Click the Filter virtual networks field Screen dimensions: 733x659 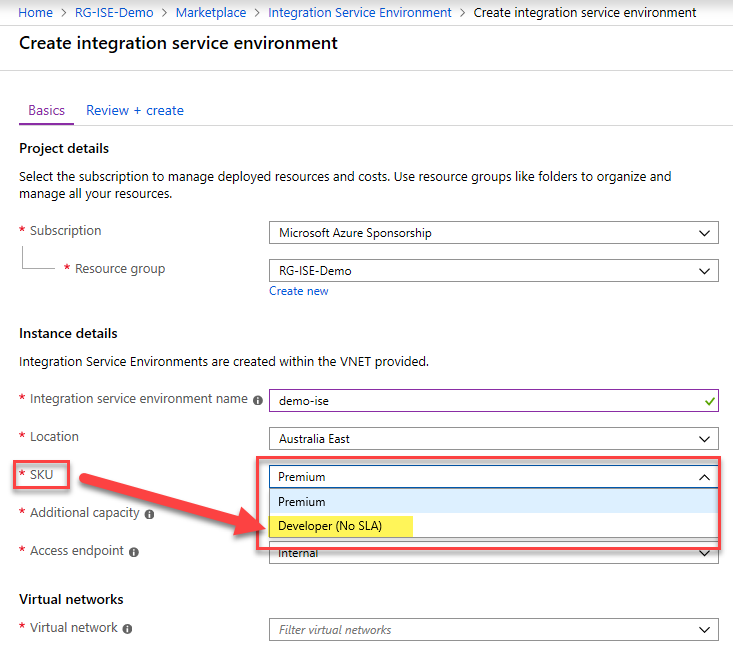click(x=480, y=630)
